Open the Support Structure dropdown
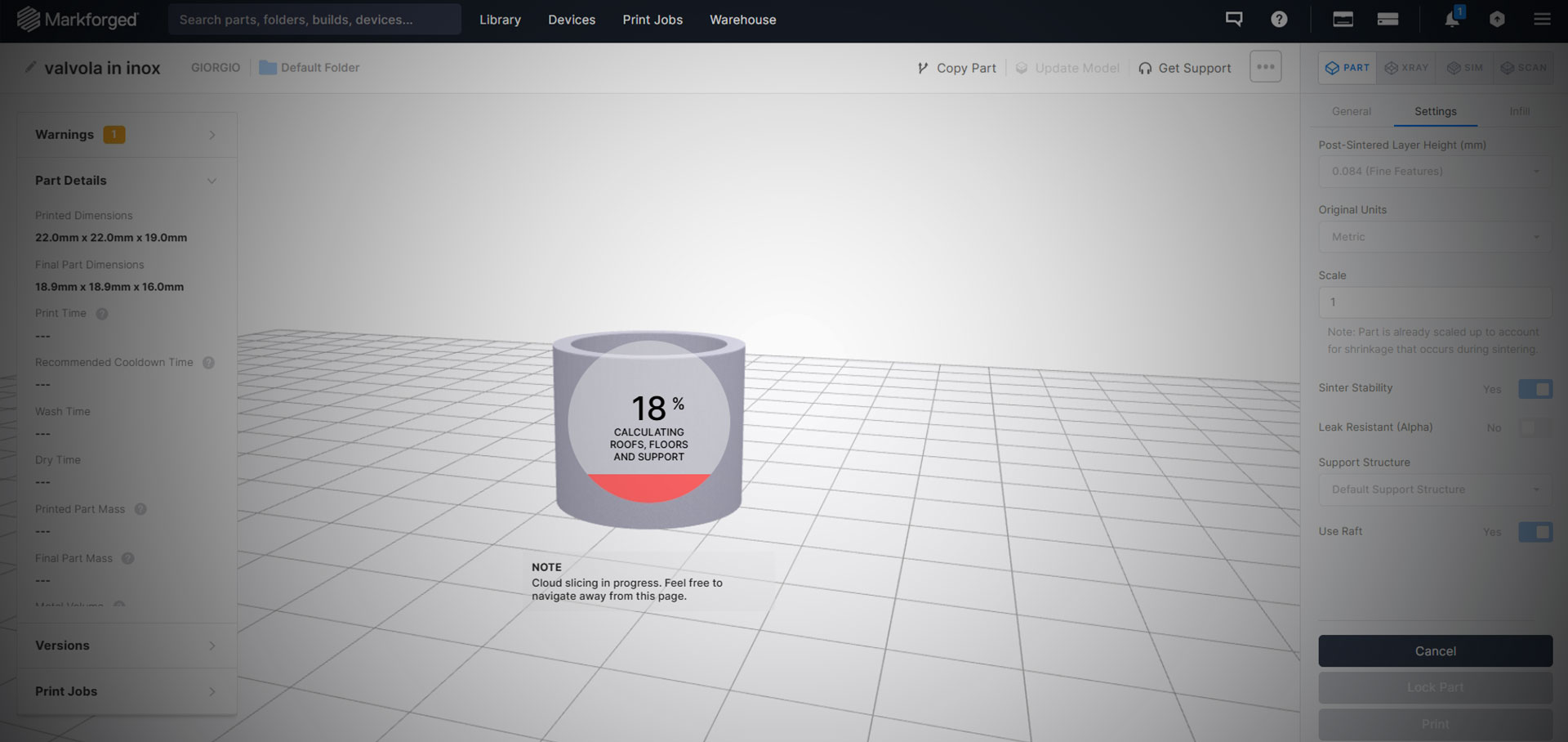 click(1435, 489)
